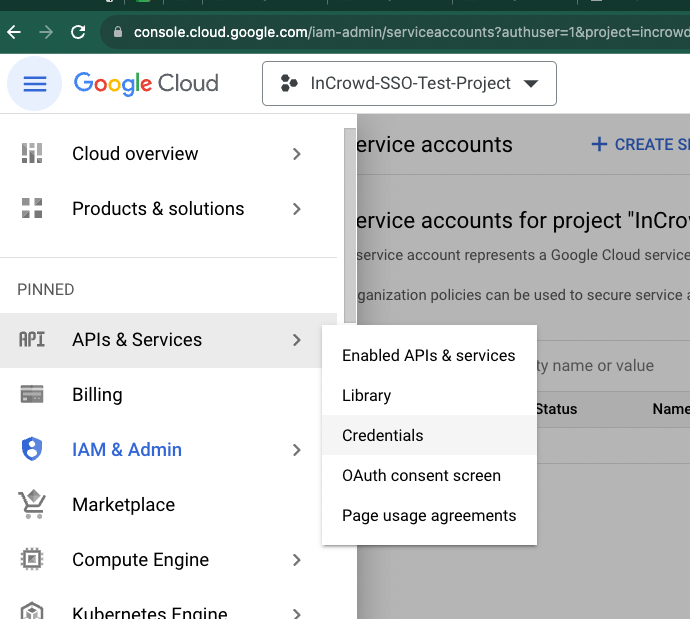Click the Status column header
The width and height of the screenshot is (690, 619).
[x=556, y=409]
